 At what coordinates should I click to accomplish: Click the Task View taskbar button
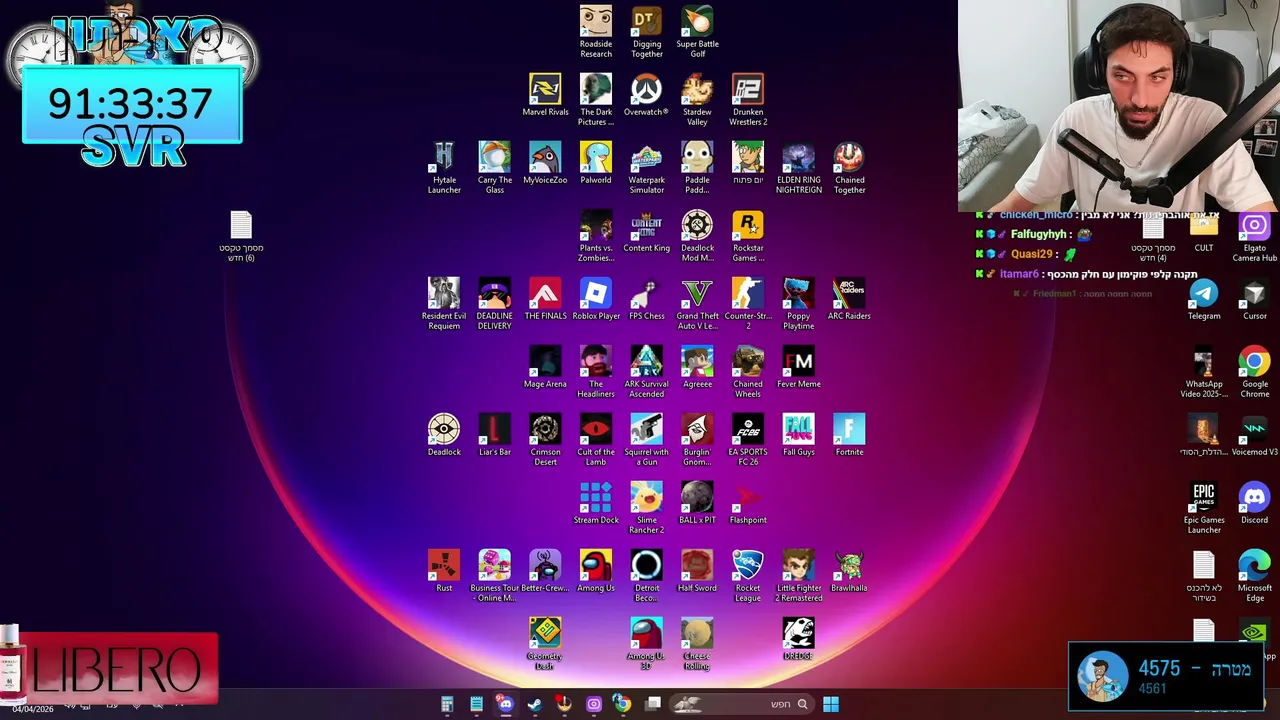653,704
